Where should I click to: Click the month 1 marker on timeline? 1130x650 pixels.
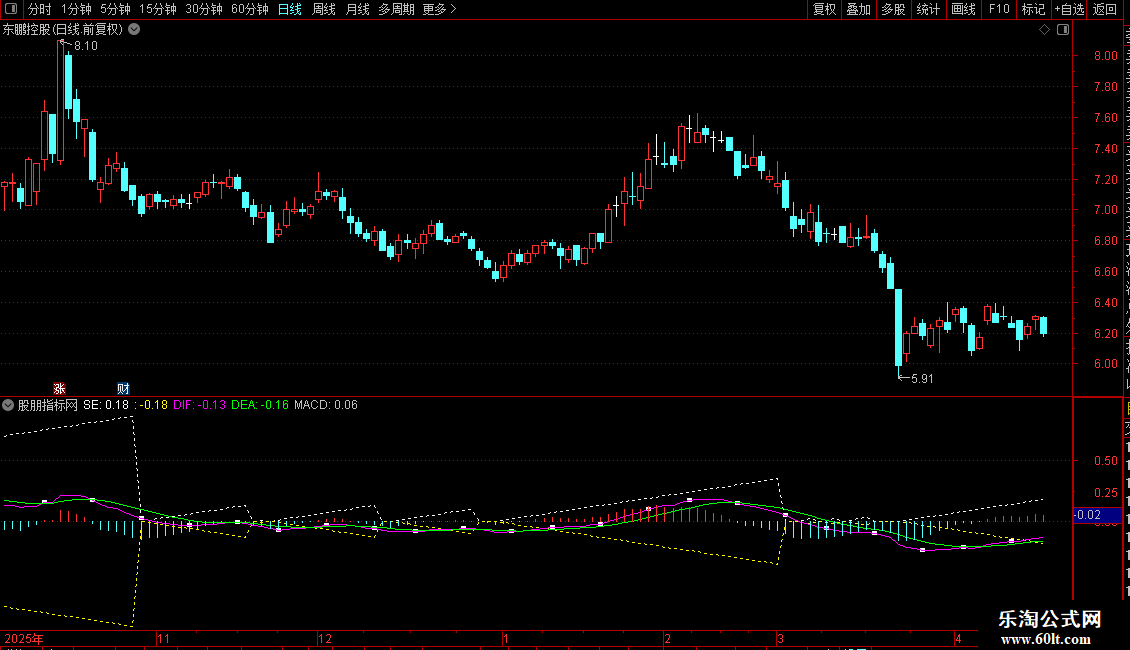pyautogui.click(x=506, y=638)
